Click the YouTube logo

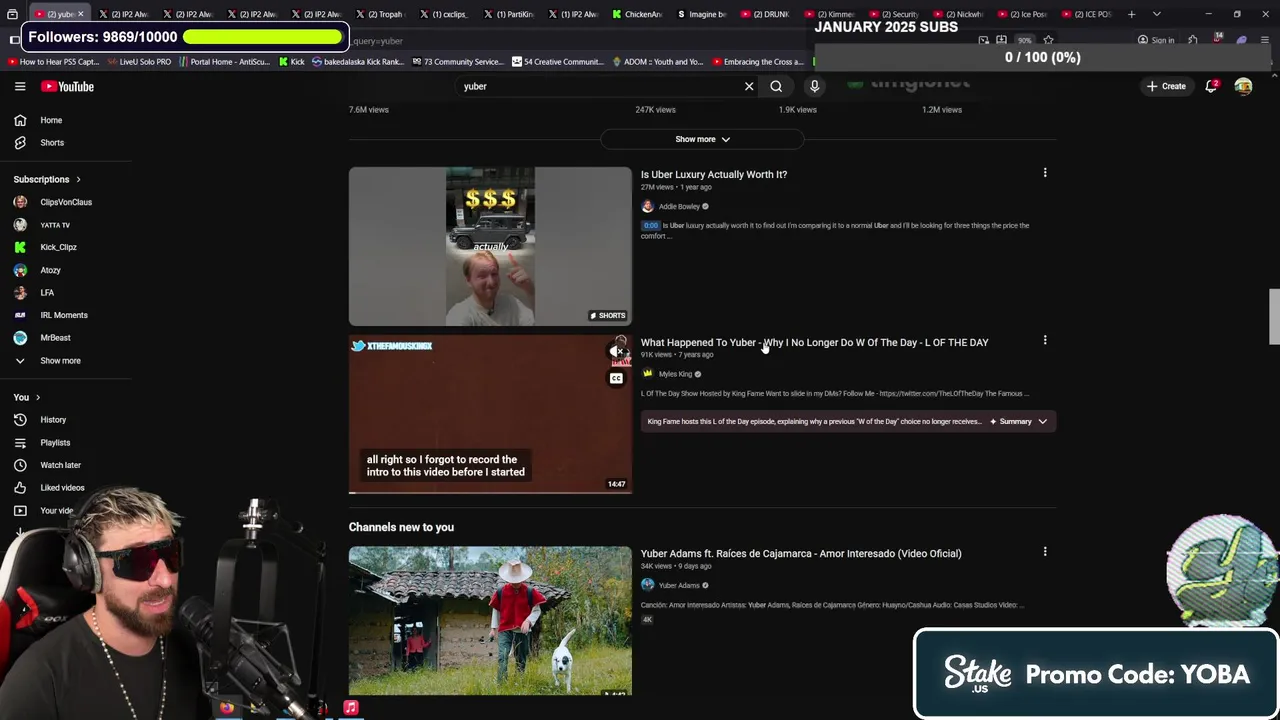click(x=67, y=87)
